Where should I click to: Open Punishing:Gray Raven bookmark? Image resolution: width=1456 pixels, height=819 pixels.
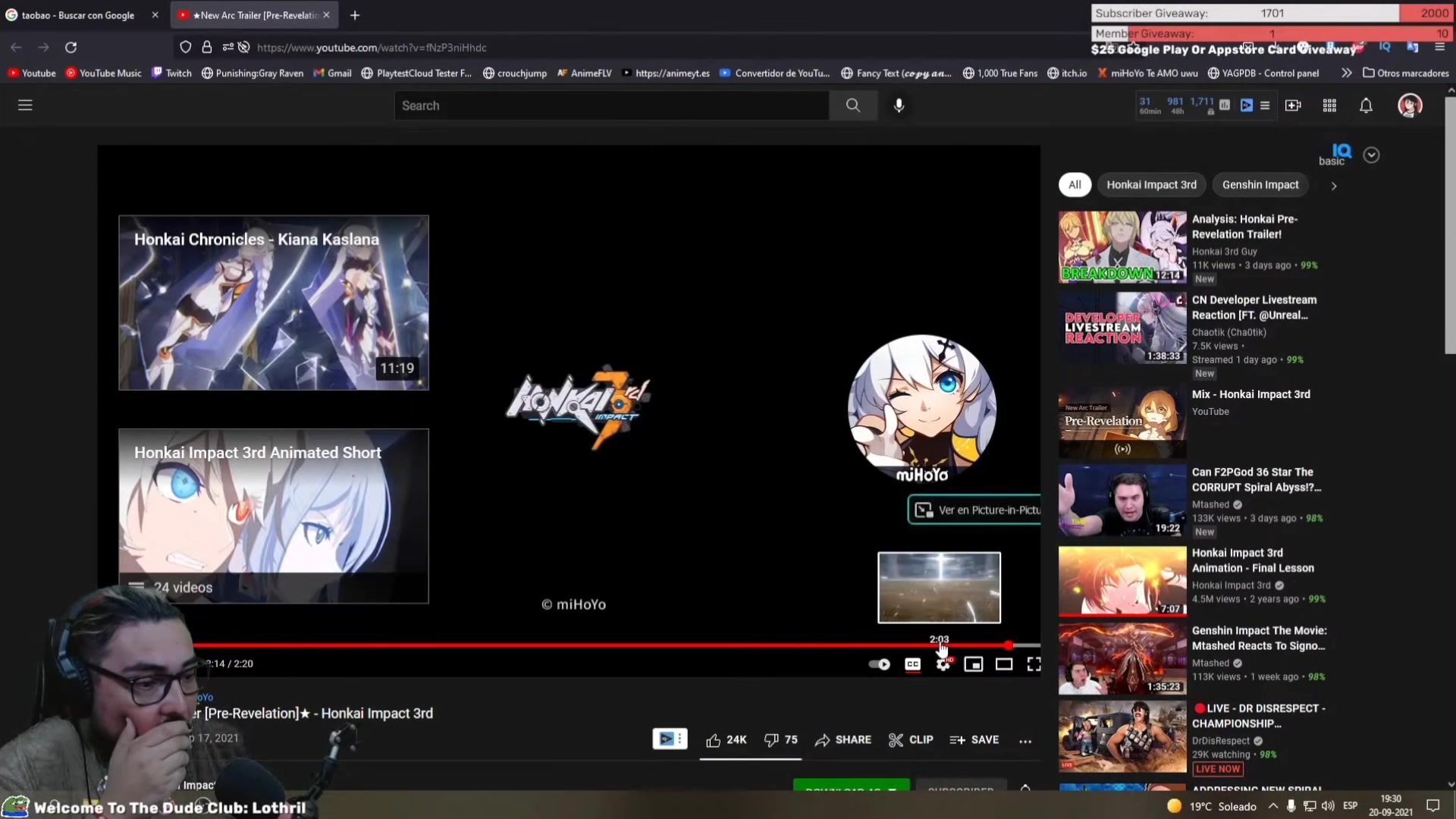pos(253,73)
